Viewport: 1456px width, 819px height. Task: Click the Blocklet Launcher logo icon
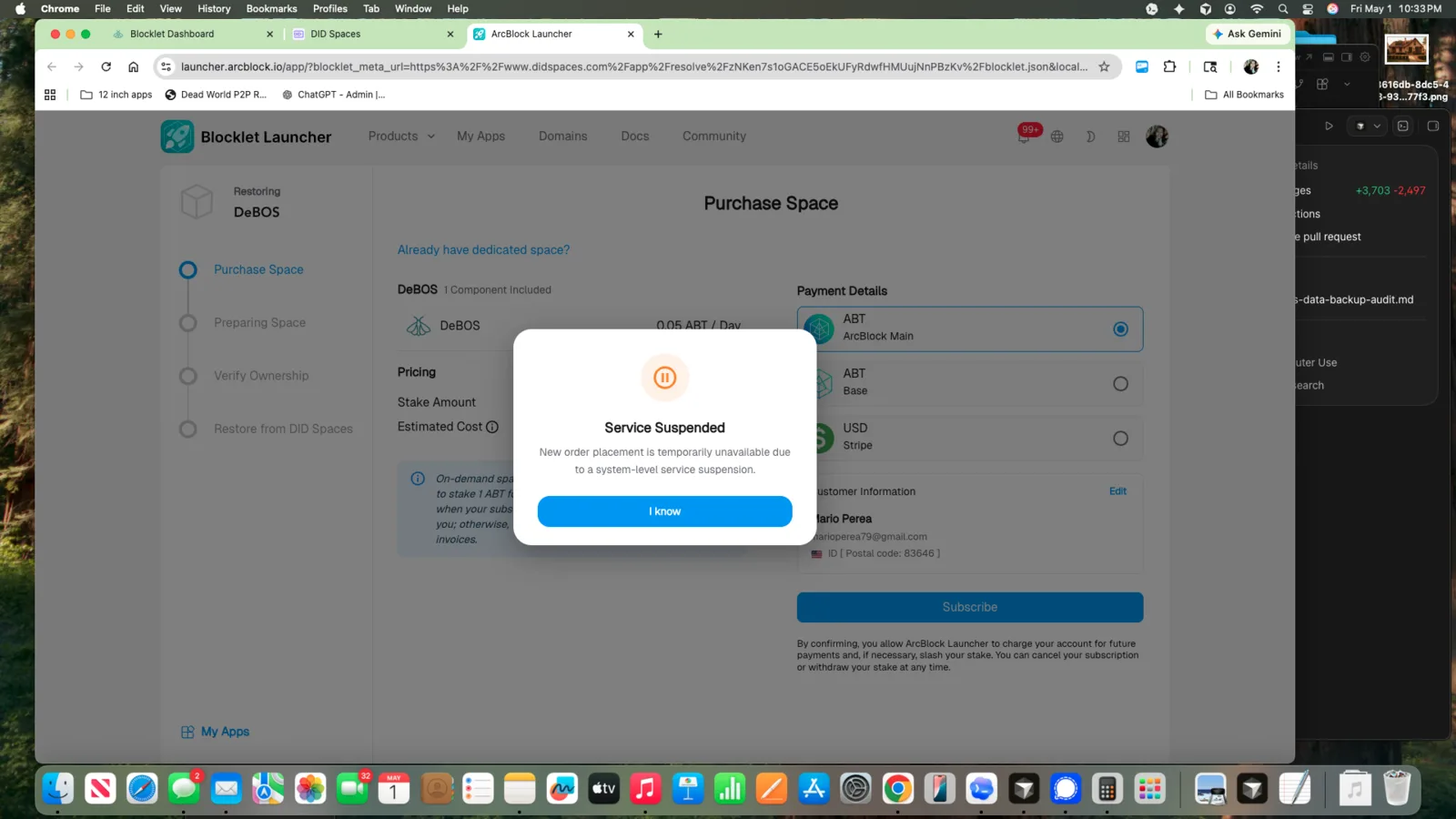tap(177, 136)
